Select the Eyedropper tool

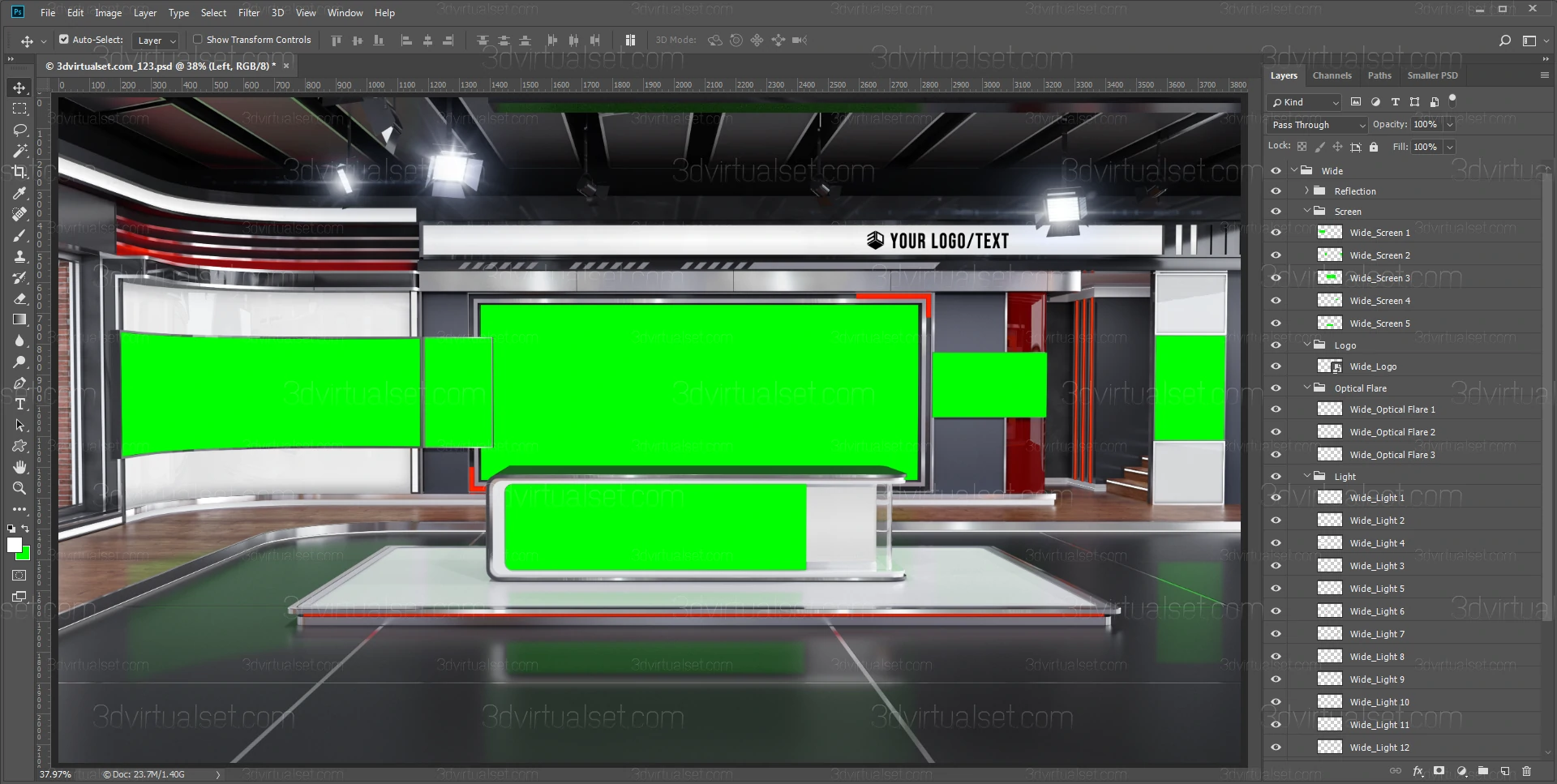(19, 193)
